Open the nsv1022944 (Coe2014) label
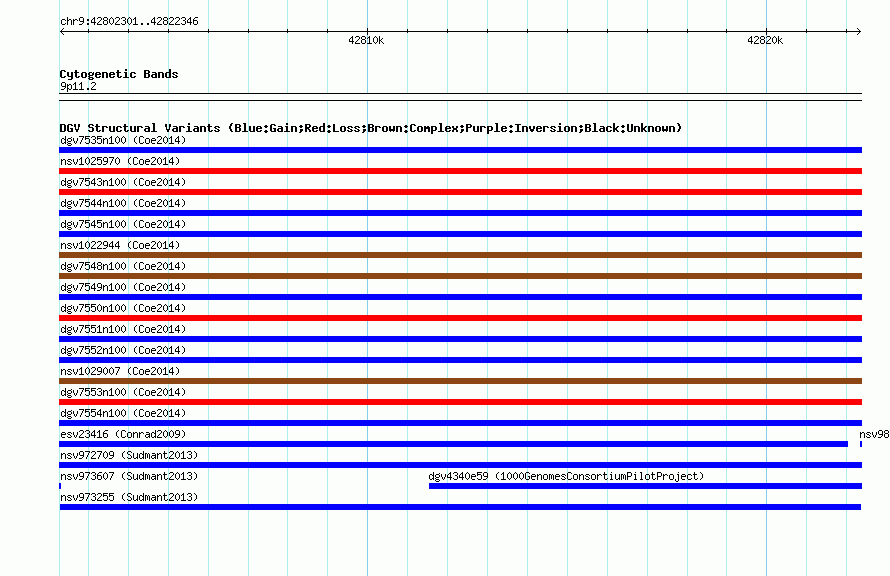Screen dimensions: 890x576 pos(120,245)
